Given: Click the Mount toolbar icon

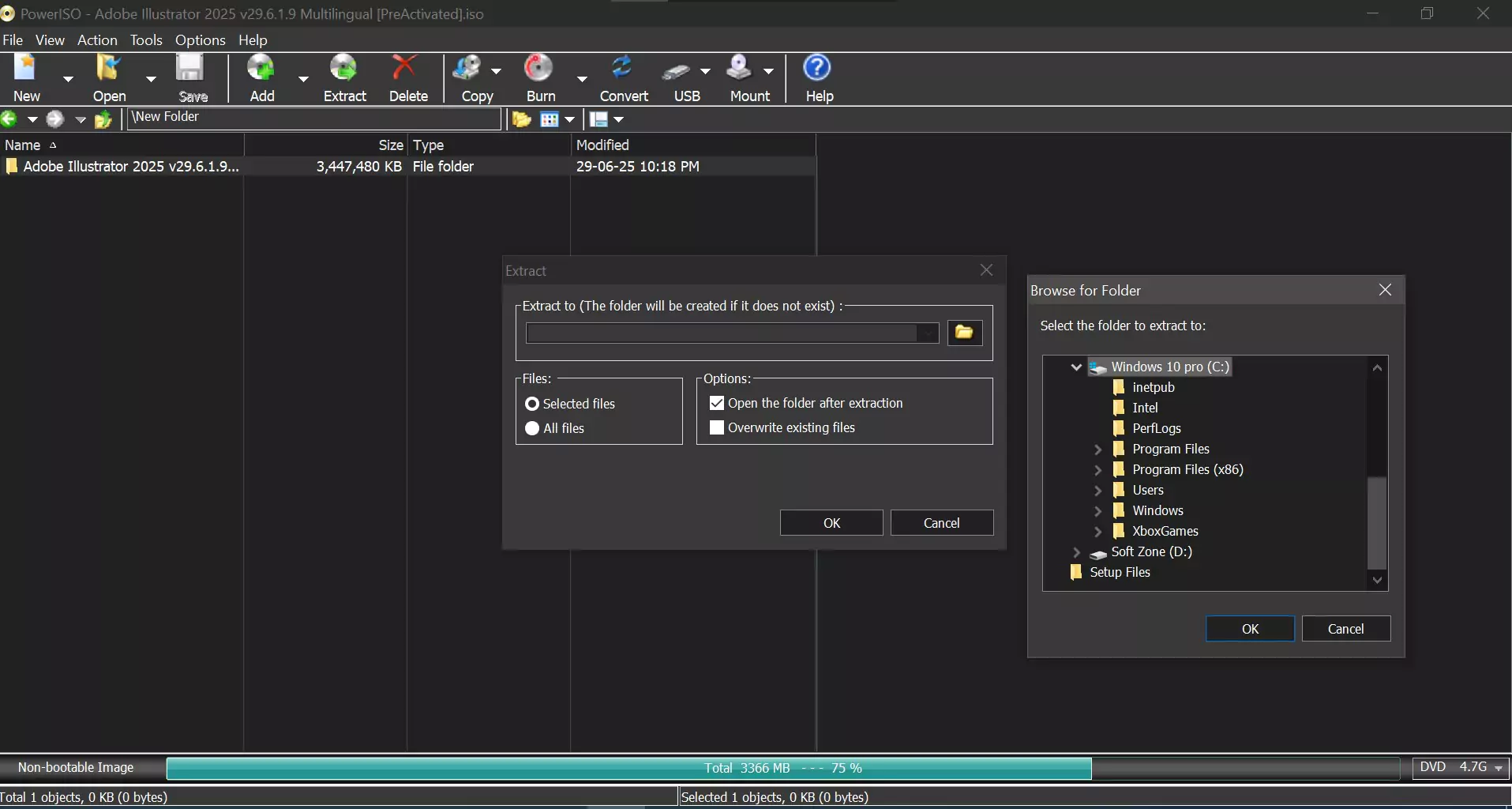Looking at the screenshot, I should tap(739, 69).
